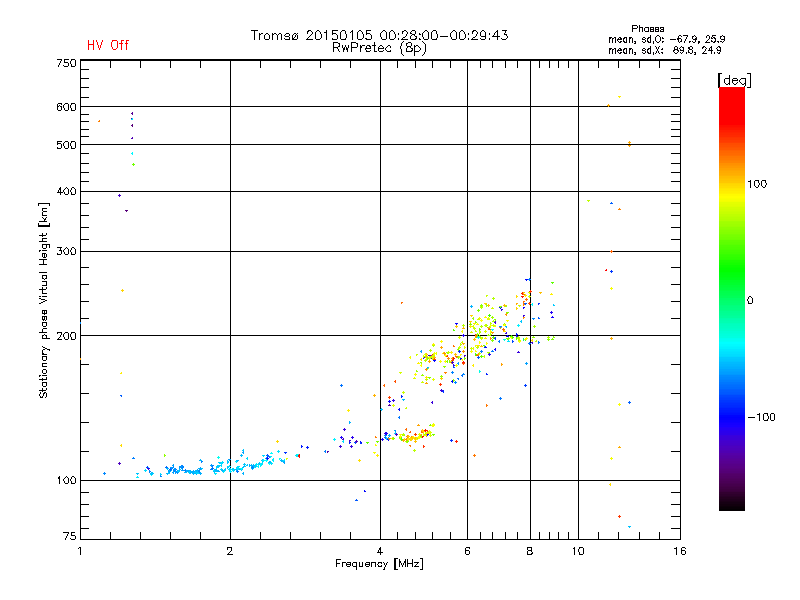Click the orange-red echo cluster near 5 MHz, 120 km
The image size is (800, 600).
pos(416,435)
